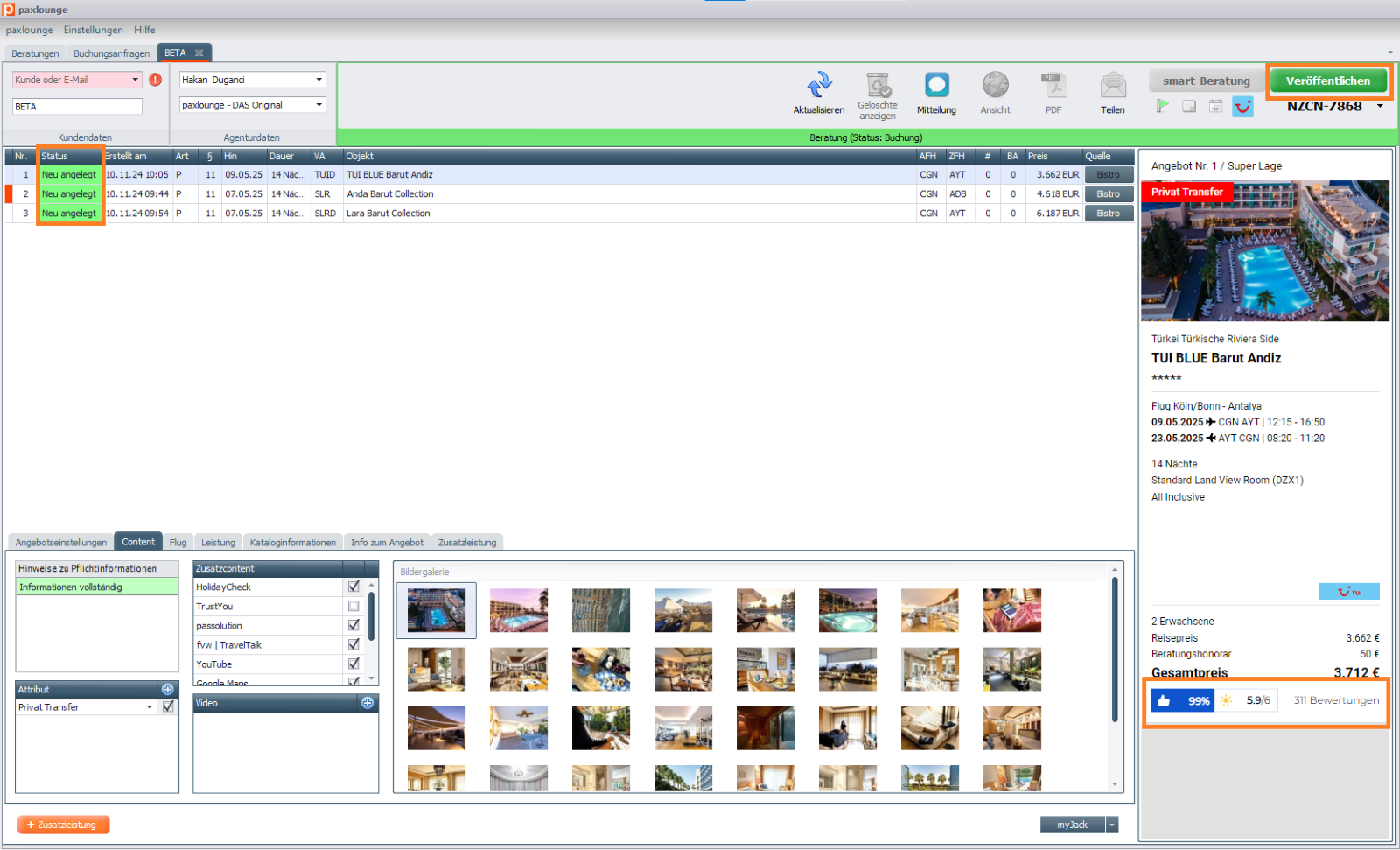Viewport: 1400px width, 850px height.
Task: Click the BETA customer name input field
Action: (x=77, y=107)
